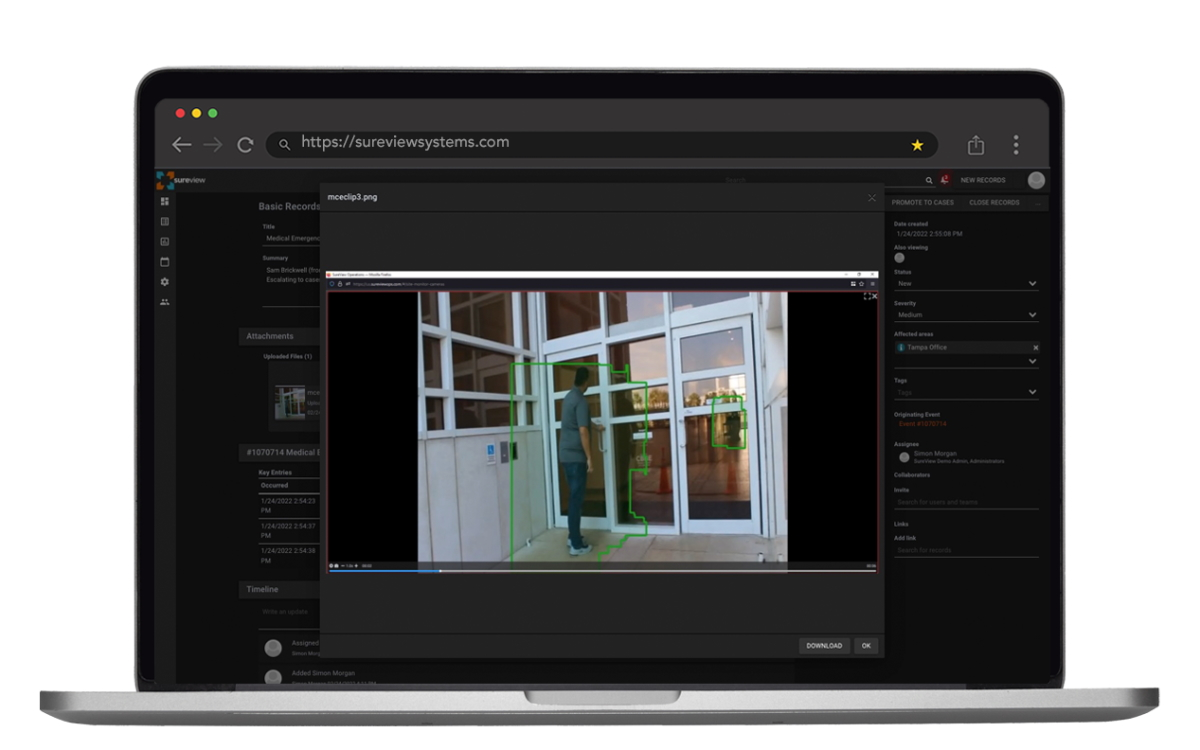The width and height of the screenshot is (1200, 750).
Task: Open settings gear in SureView sidebar
Action: (165, 282)
